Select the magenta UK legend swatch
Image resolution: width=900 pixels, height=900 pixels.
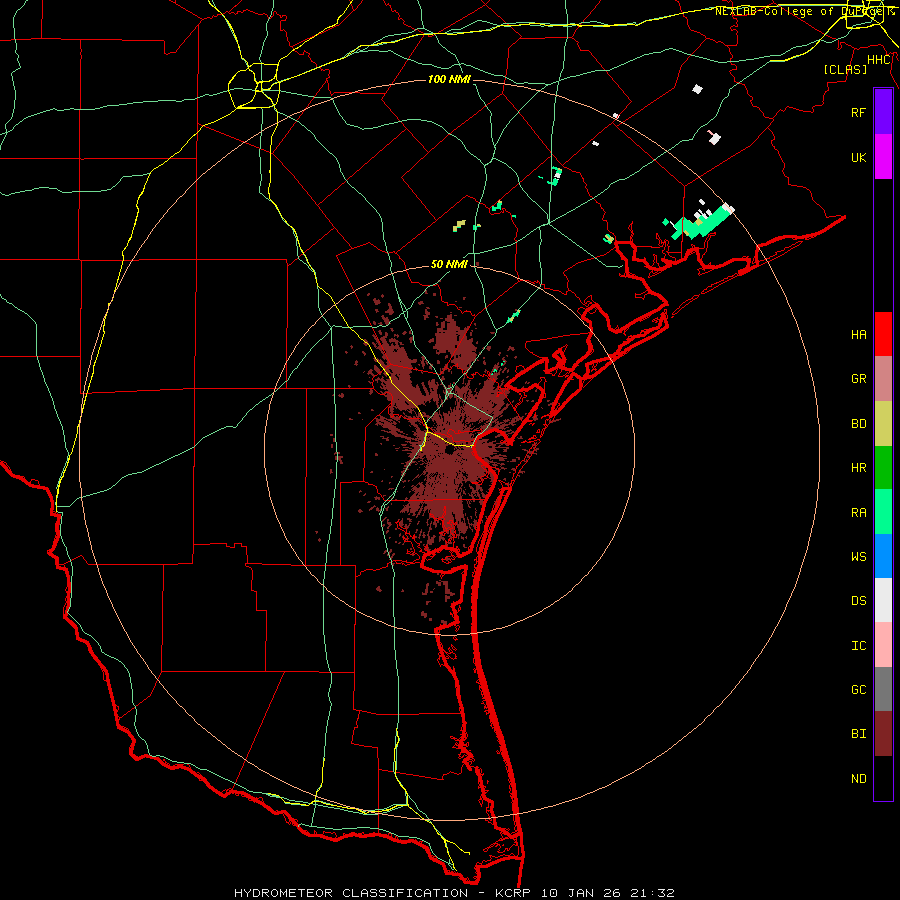pyautogui.click(x=883, y=157)
